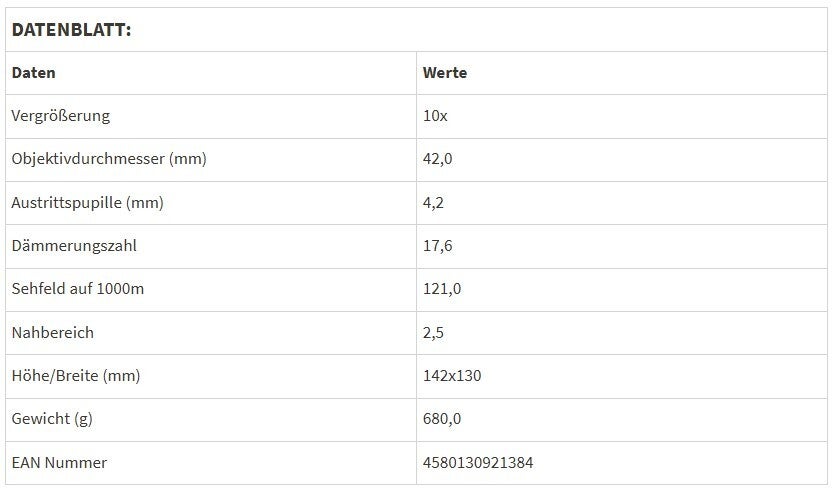Screen dimensions: 832x488
Task: Select the 142x130 dimensions value
Action: pyautogui.click(x=452, y=376)
